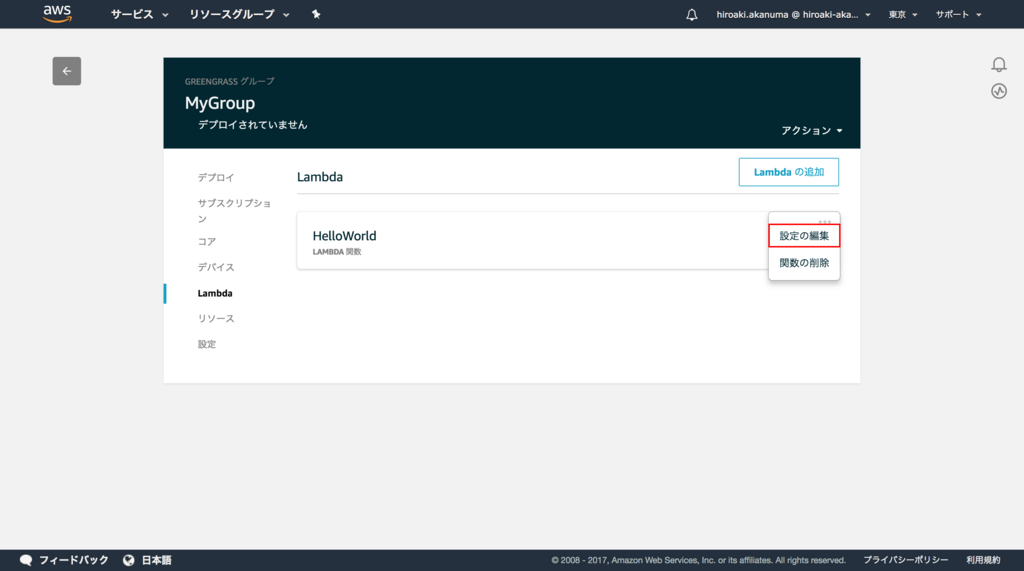The image size is (1024, 571).
Task: Select the デプロイ sidebar item
Action: (216, 177)
